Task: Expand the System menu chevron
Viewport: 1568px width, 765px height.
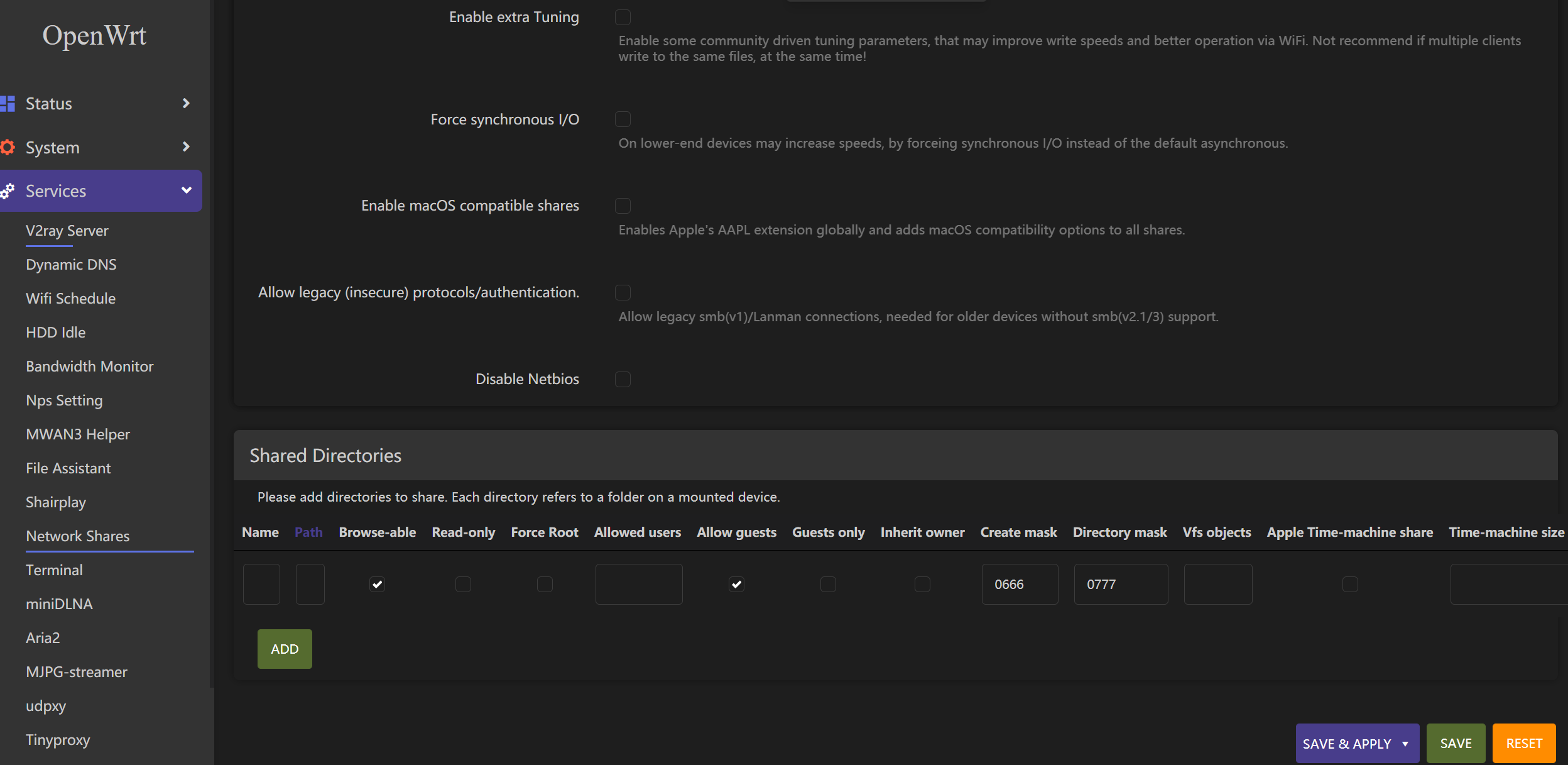Action: tap(186, 146)
